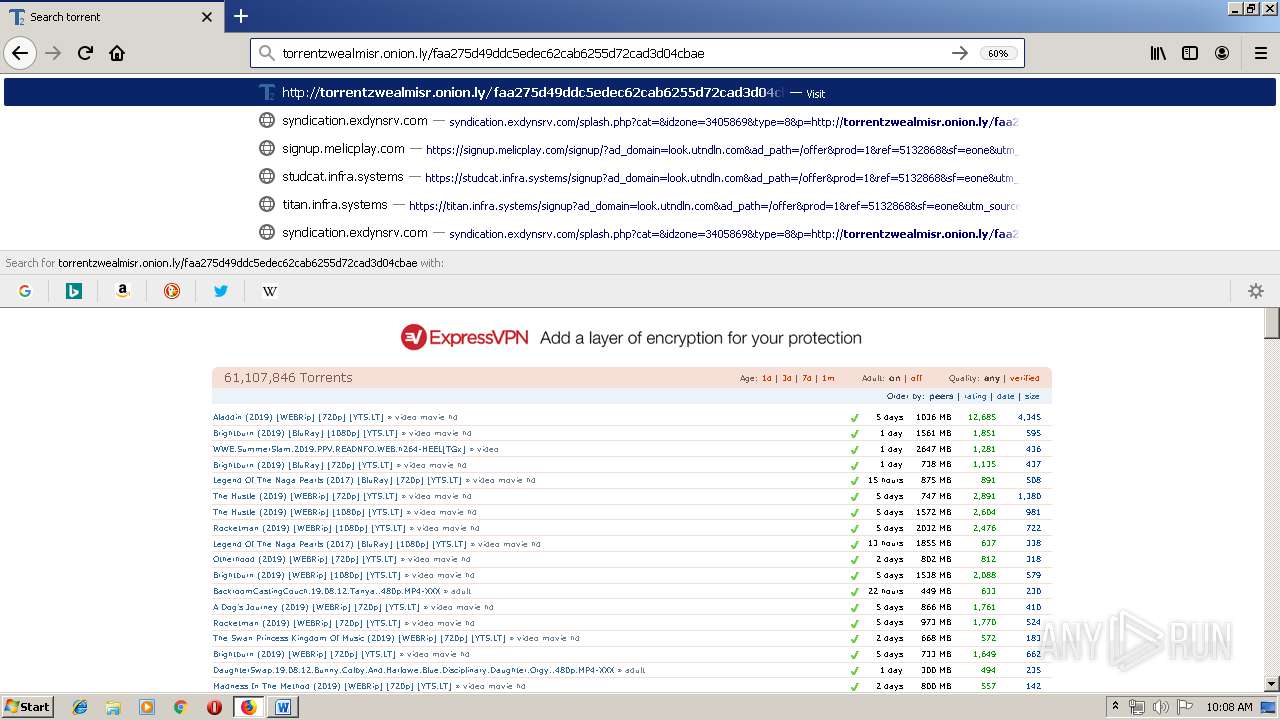Order results by date
The height and width of the screenshot is (720, 1280).
(1005, 396)
